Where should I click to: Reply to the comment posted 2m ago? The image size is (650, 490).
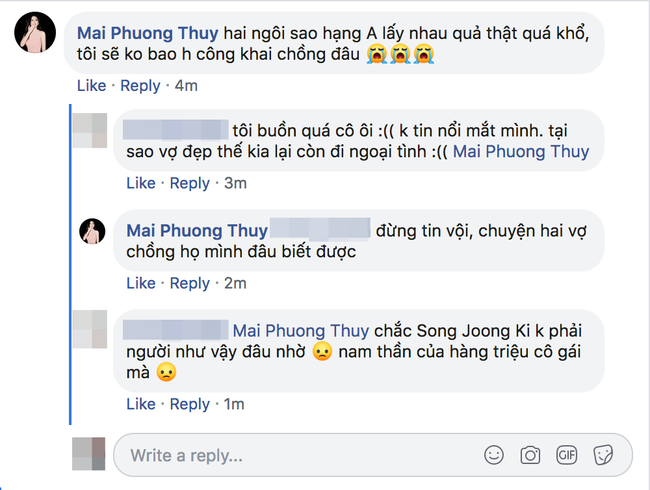tap(189, 283)
